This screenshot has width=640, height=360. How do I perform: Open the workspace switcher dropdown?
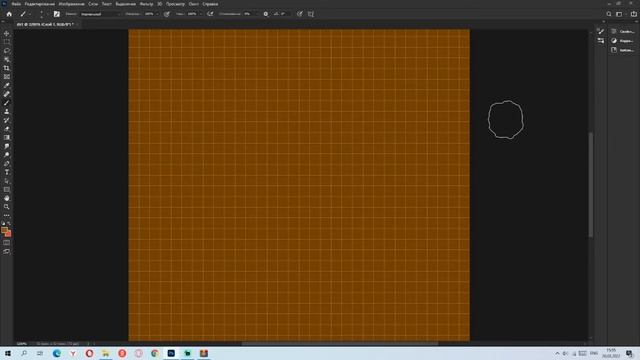620,14
